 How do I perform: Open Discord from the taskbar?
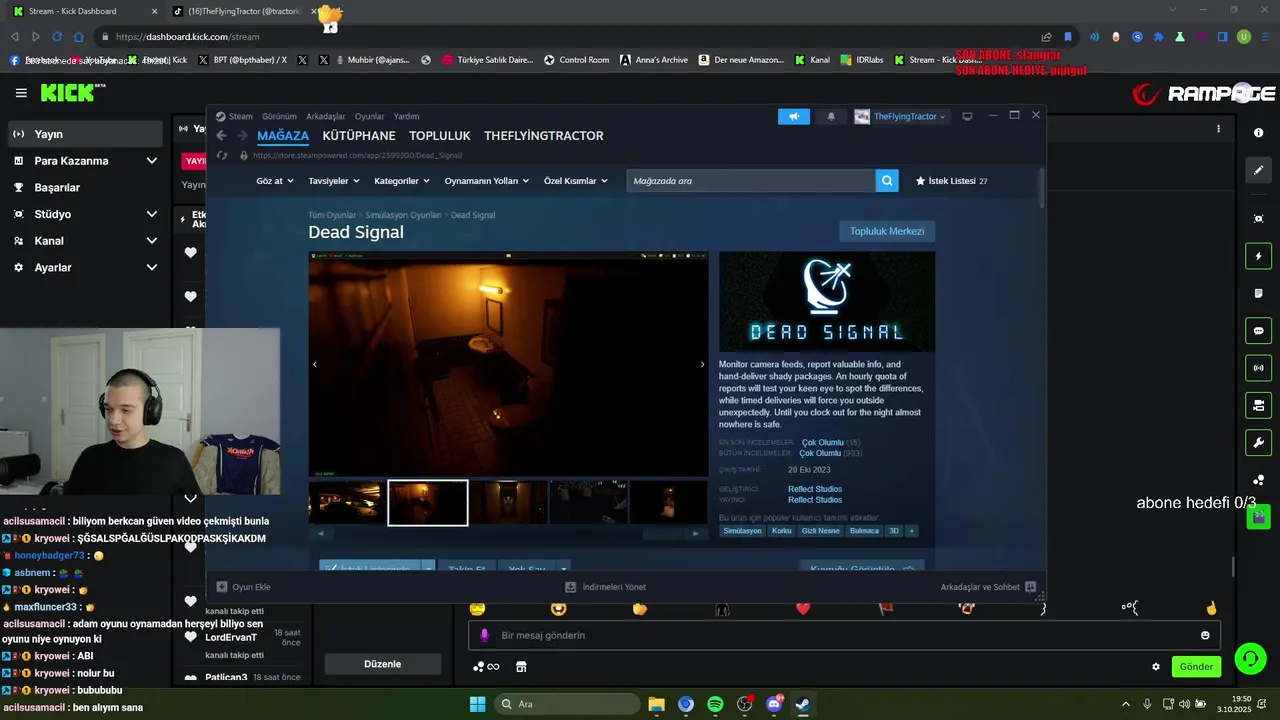774,704
